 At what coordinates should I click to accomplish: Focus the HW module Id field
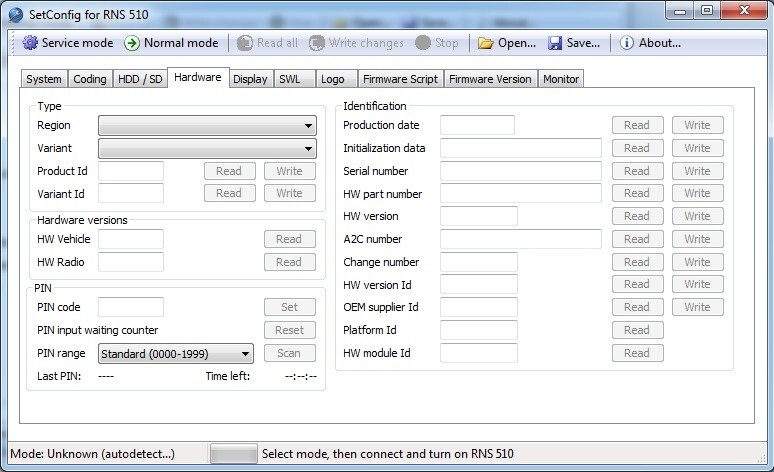point(479,353)
